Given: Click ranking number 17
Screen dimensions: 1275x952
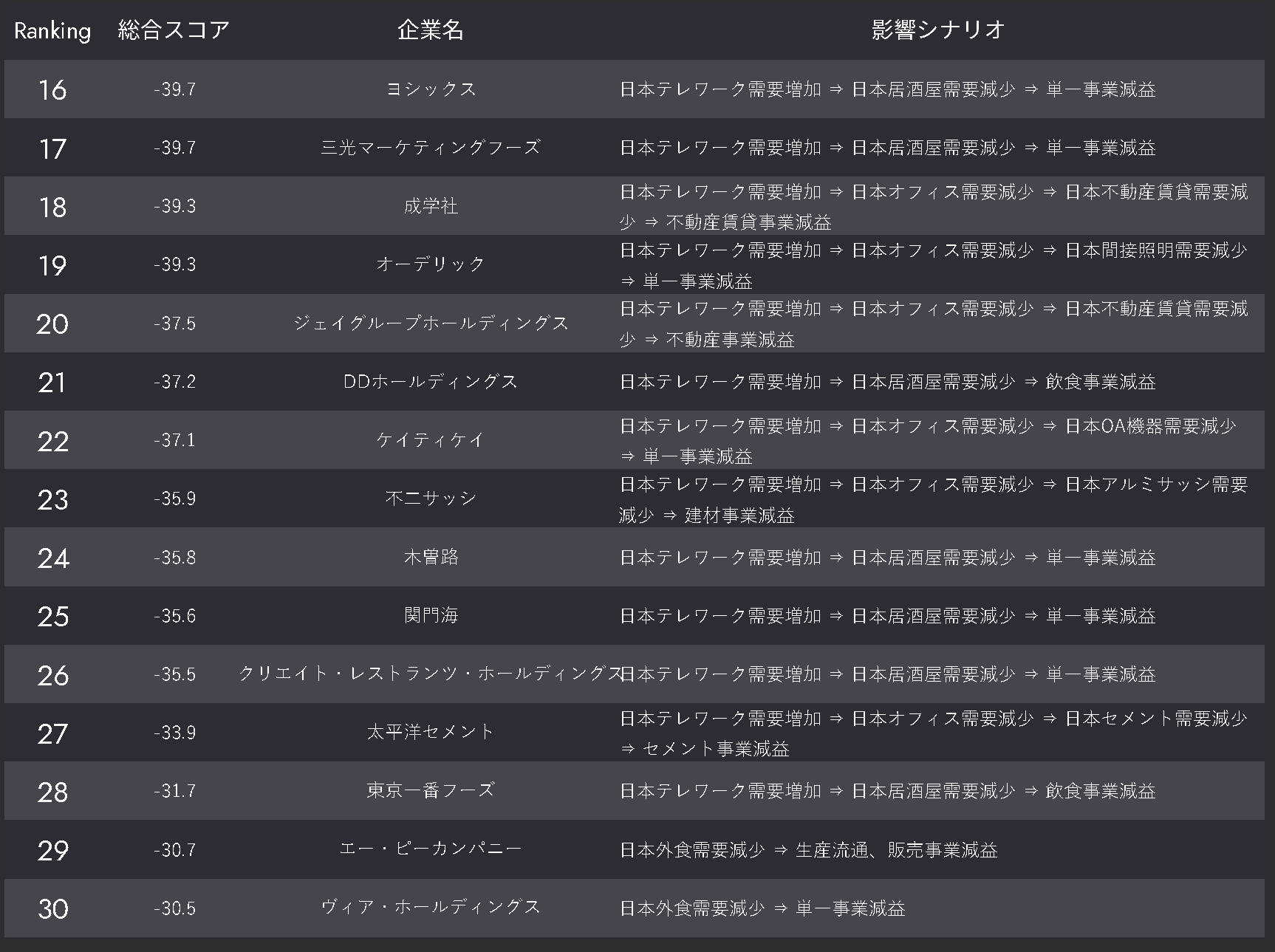Looking at the screenshot, I should click(x=52, y=149).
